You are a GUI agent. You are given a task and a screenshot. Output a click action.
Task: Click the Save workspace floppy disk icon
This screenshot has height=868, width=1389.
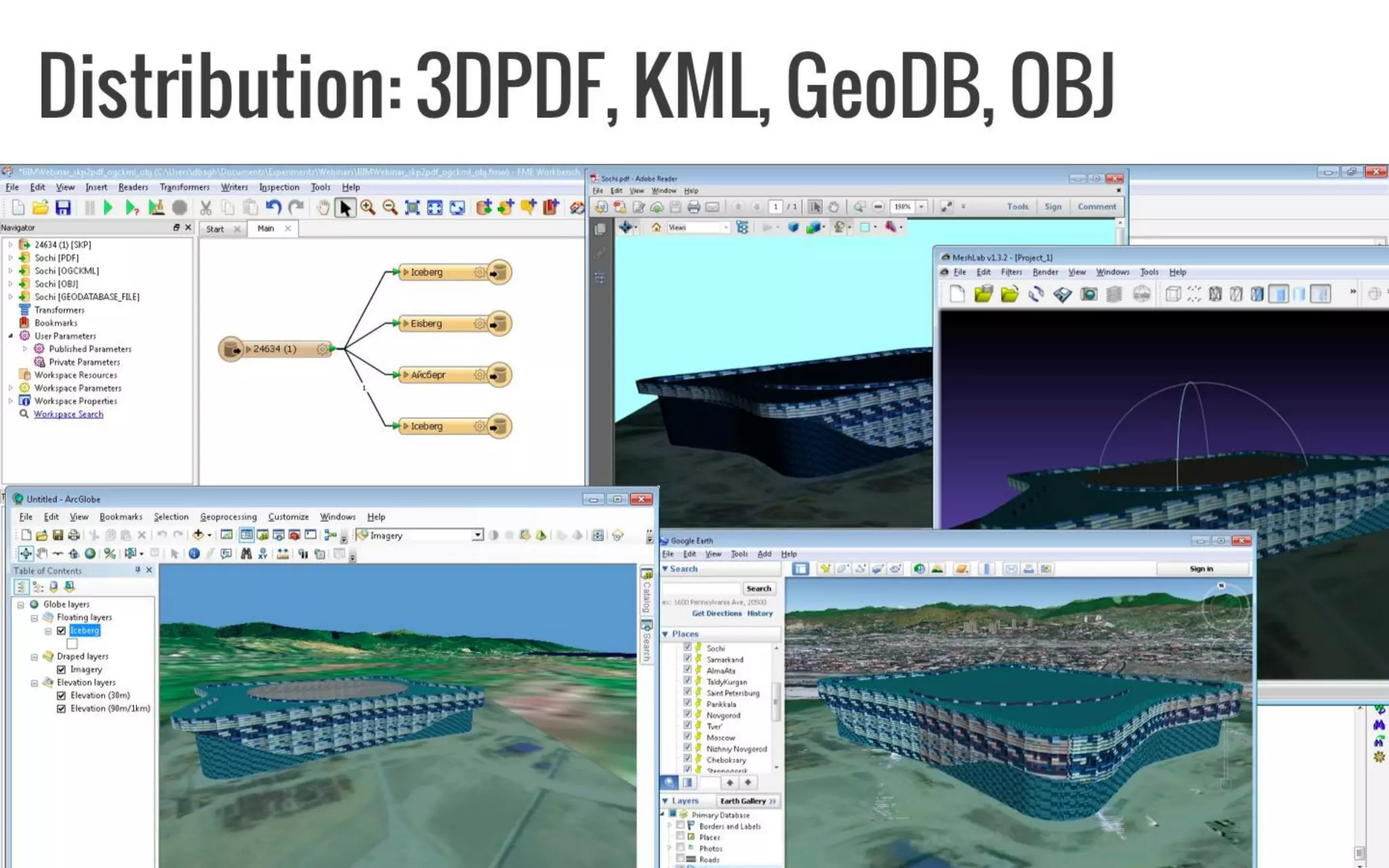coord(63,208)
